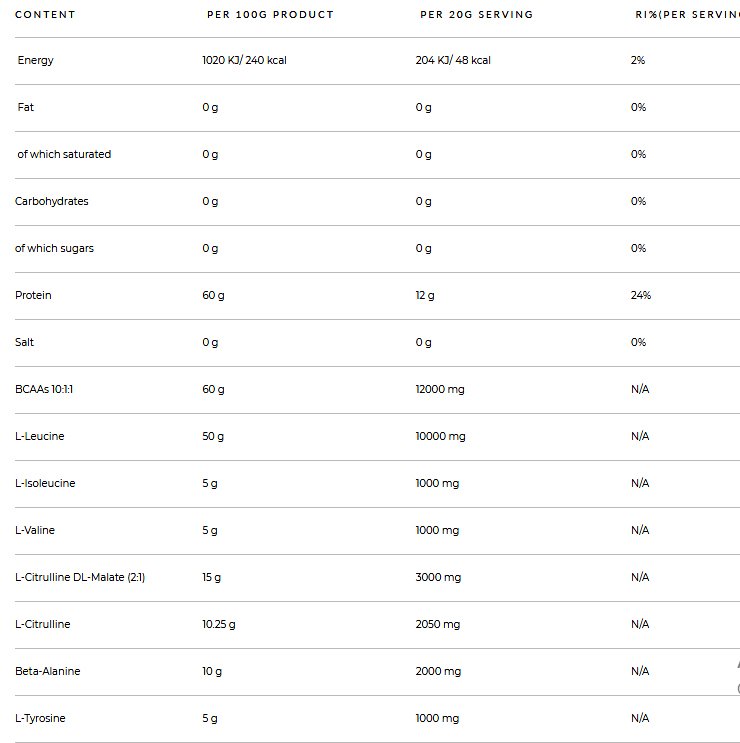The height and width of the screenshot is (743, 740).
Task: Click the PER 100G PRODUCT header
Action: click(270, 15)
